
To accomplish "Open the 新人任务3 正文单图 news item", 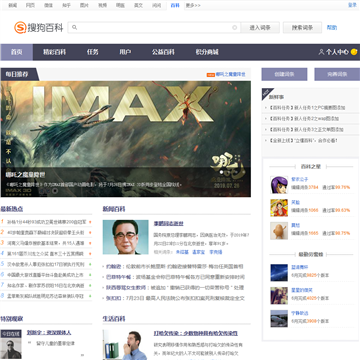I will pos(306,129).
